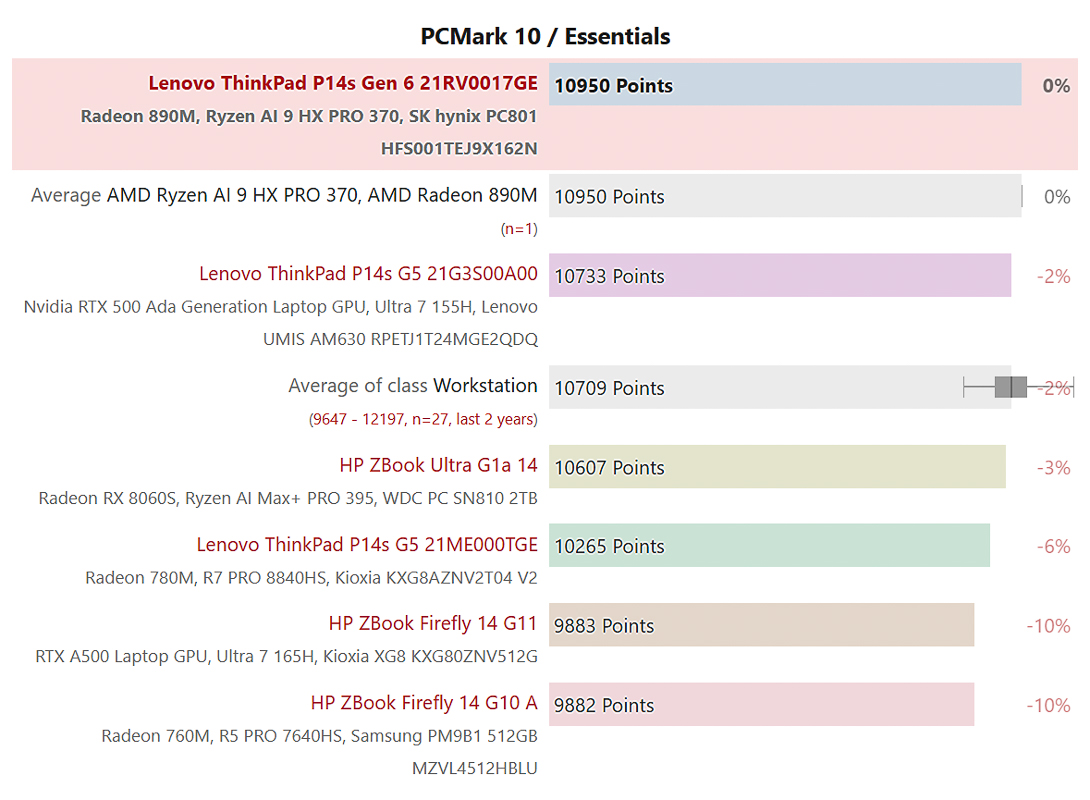Click the Radeon RX 8060S, Ryzen AI Max+ specs line

[x=288, y=498]
